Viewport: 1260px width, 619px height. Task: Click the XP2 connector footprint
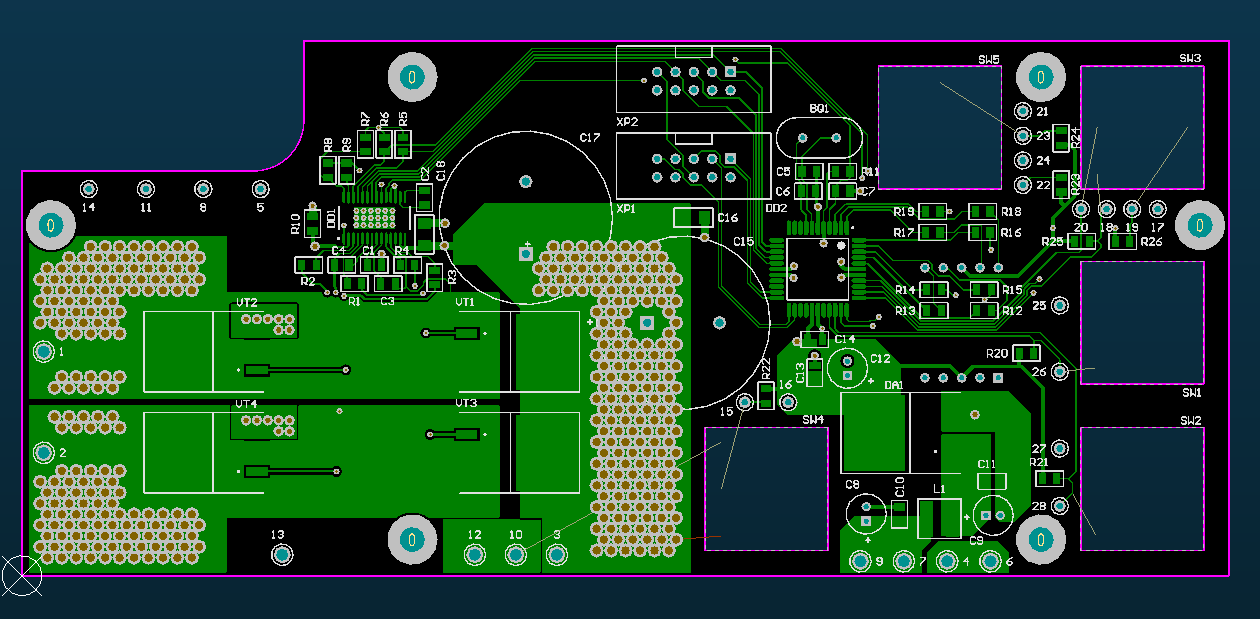pos(694,79)
